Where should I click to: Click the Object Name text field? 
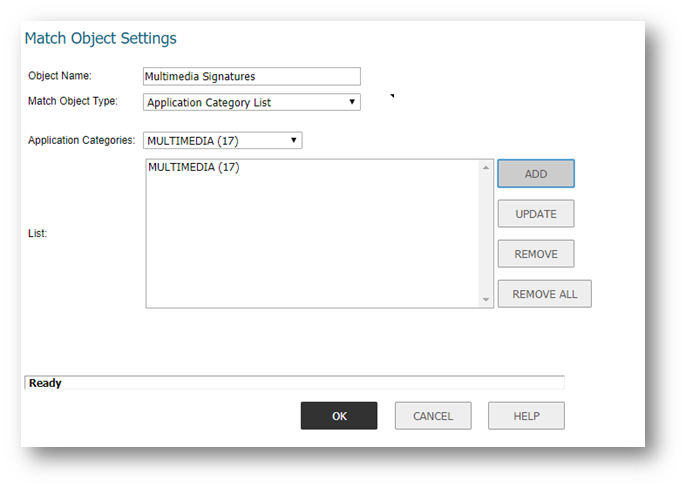pyautogui.click(x=251, y=76)
